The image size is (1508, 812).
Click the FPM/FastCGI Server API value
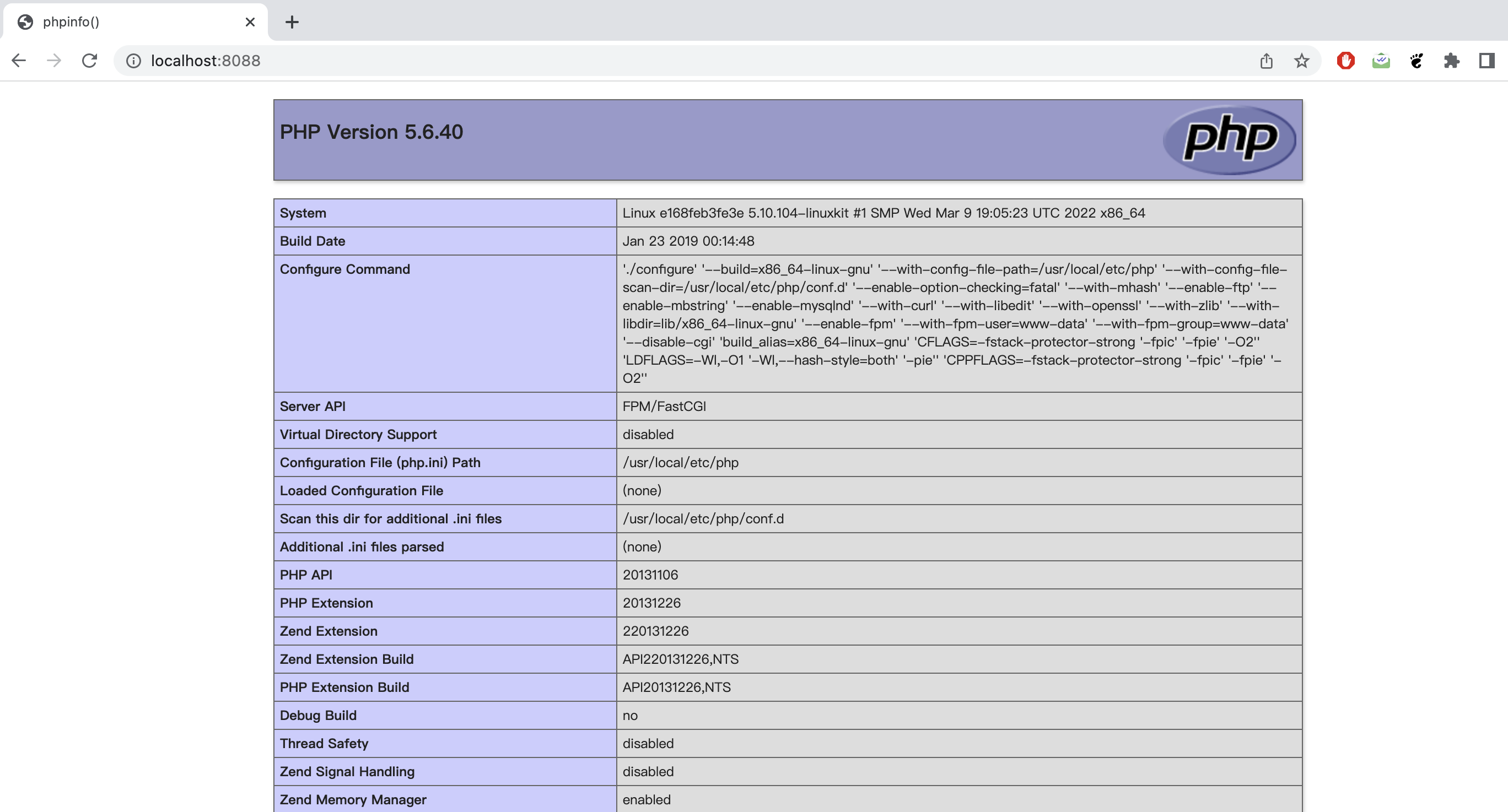[x=664, y=406]
